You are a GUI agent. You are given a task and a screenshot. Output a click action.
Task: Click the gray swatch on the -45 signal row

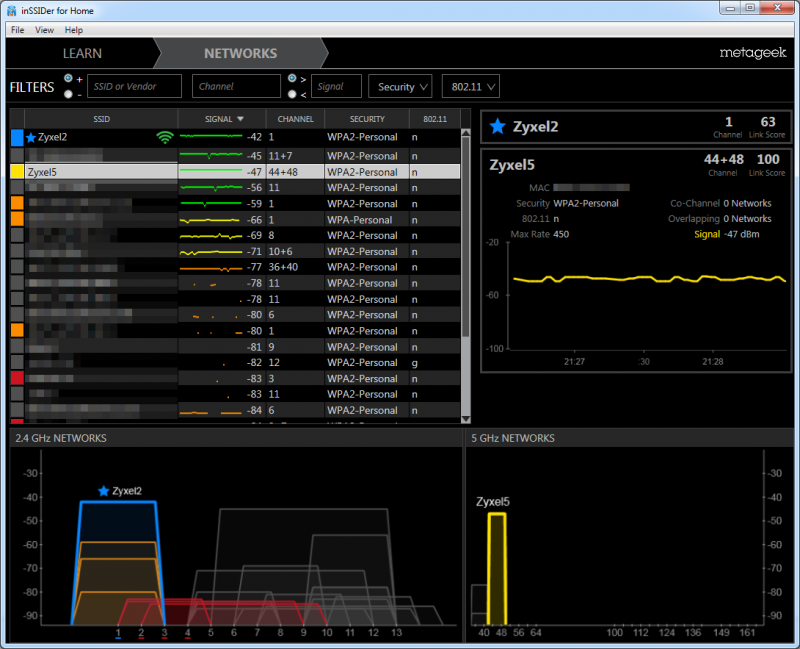click(17, 156)
